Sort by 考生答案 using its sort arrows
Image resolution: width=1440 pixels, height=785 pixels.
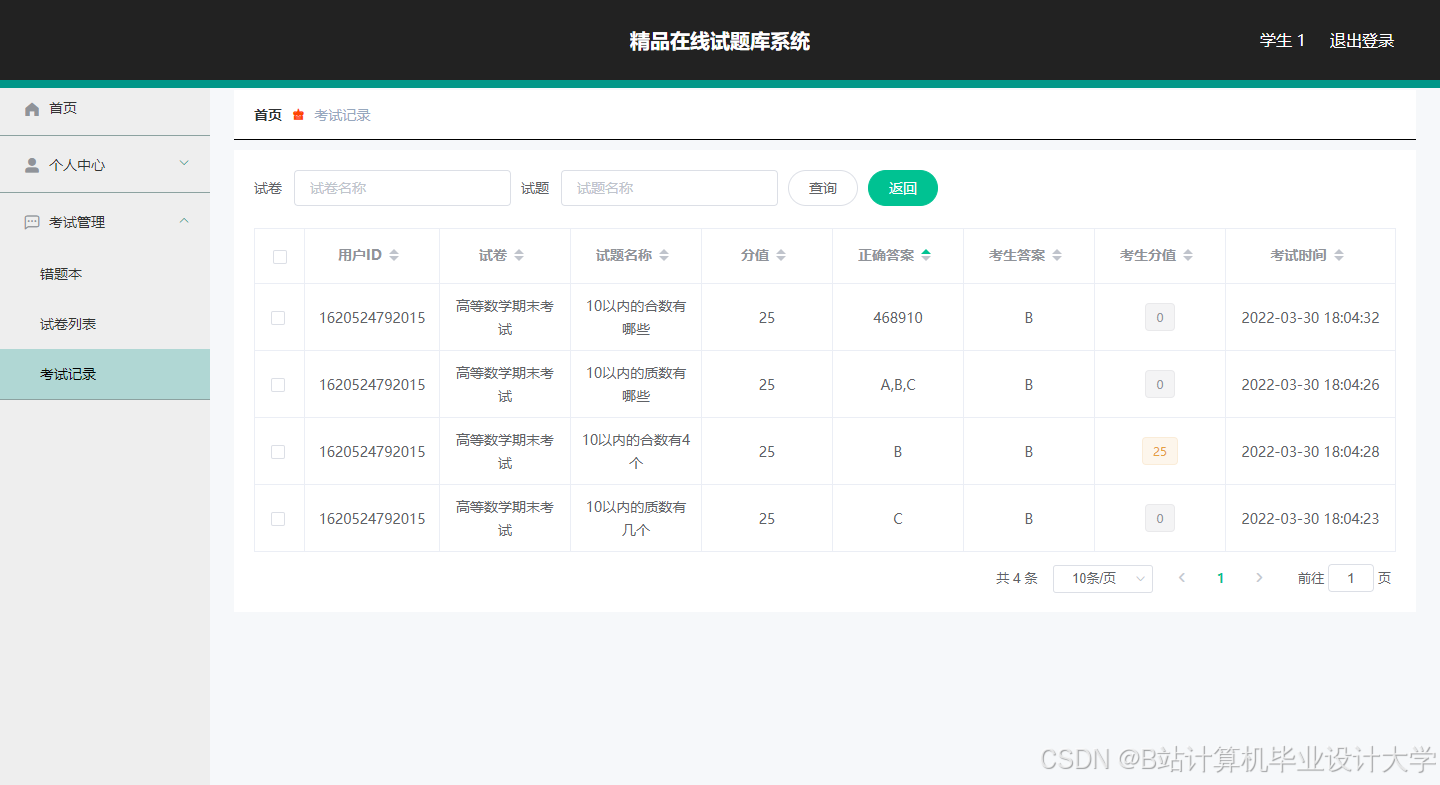pos(1057,256)
